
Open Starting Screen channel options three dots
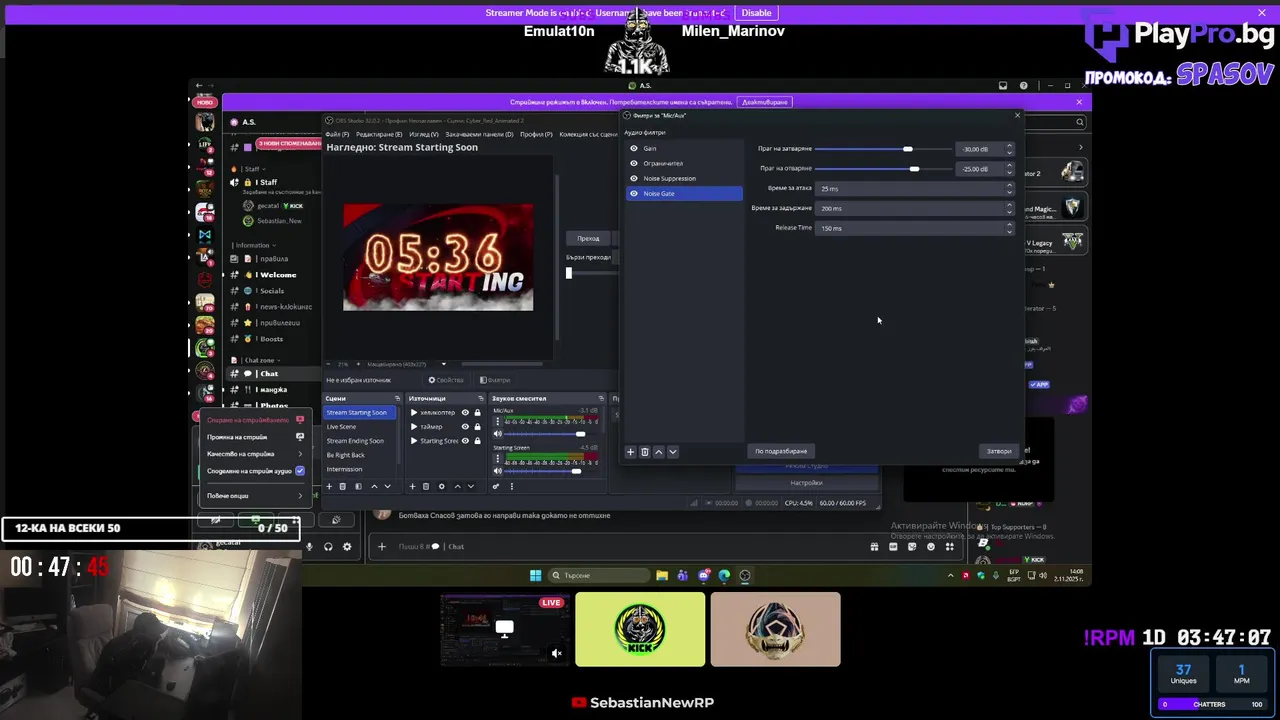pyautogui.click(x=498, y=459)
